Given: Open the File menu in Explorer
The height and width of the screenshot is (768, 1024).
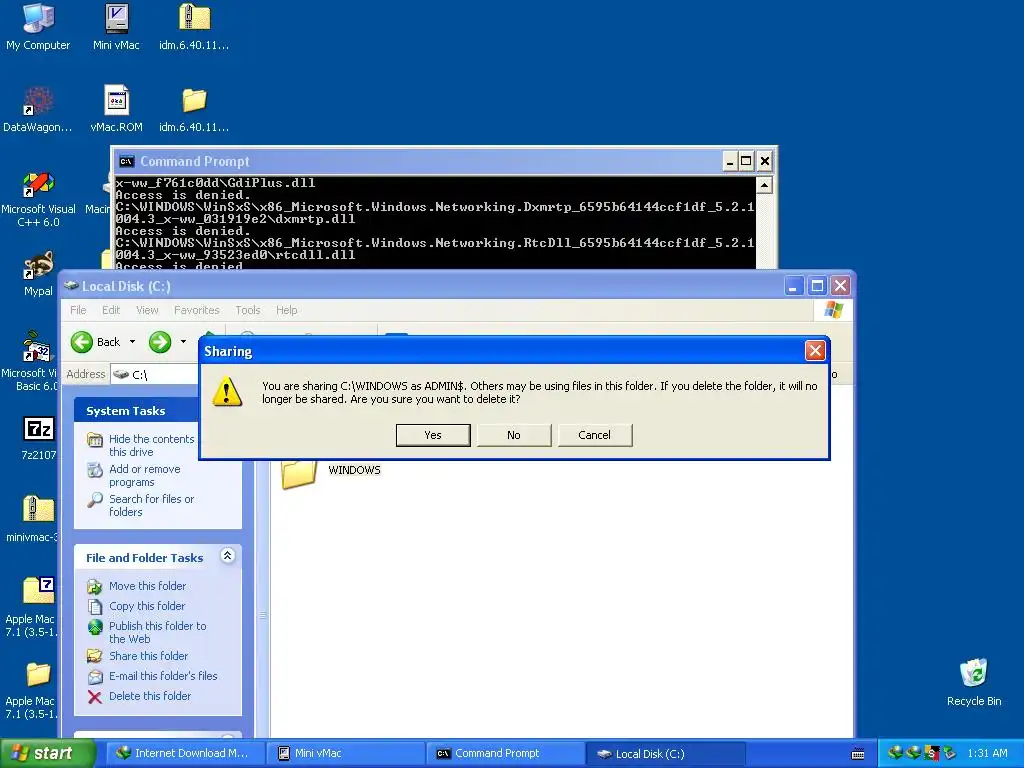Looking at the screenshot, I should [78, 310].
